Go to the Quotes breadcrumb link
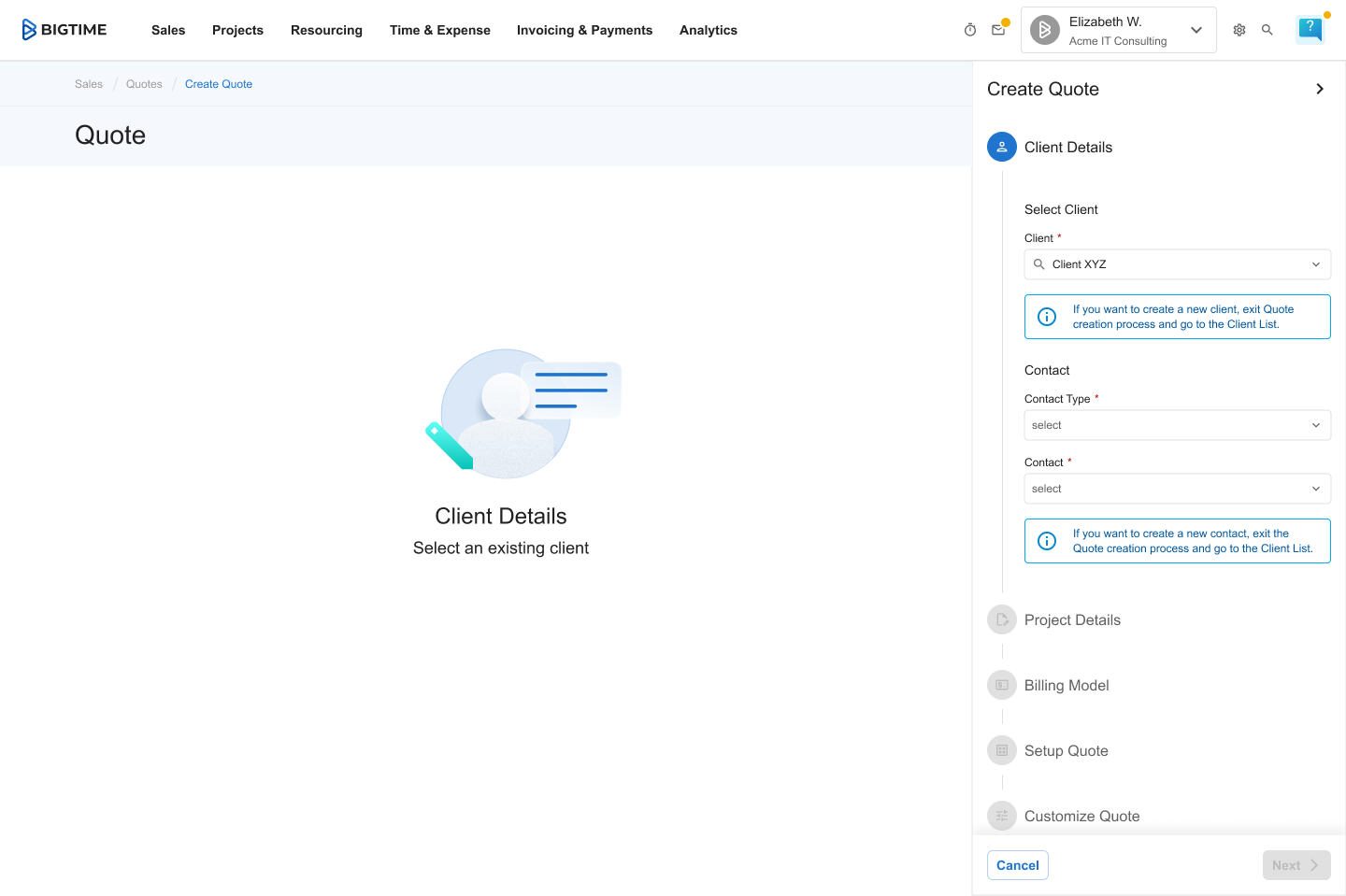Image resolution: width=1346 pixels, height=896 pixels. 144,84
